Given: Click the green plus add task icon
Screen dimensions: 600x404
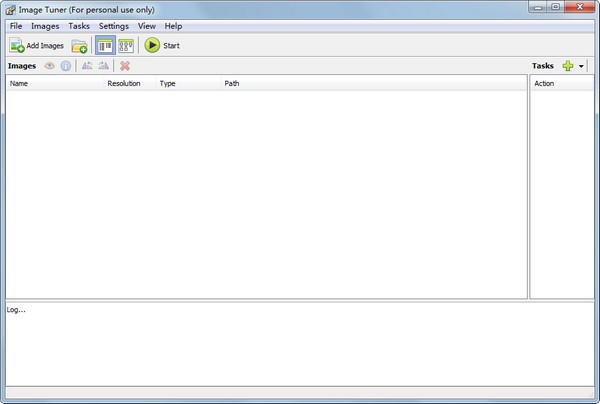Looking at the screenshot, I should click(x=568, y=66).
